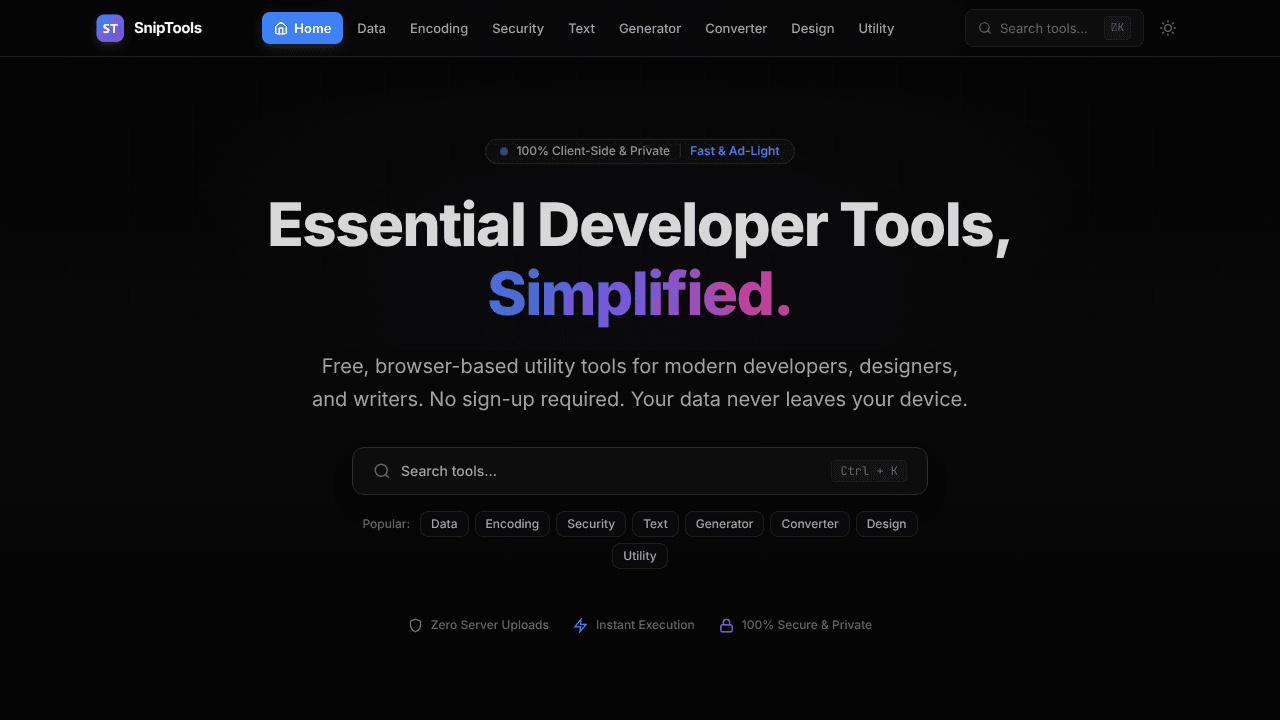Image resolution: width=1280 pixels, height=720 pixels.
Task: Select the Security popular tag
Action: tap(591, 524)
